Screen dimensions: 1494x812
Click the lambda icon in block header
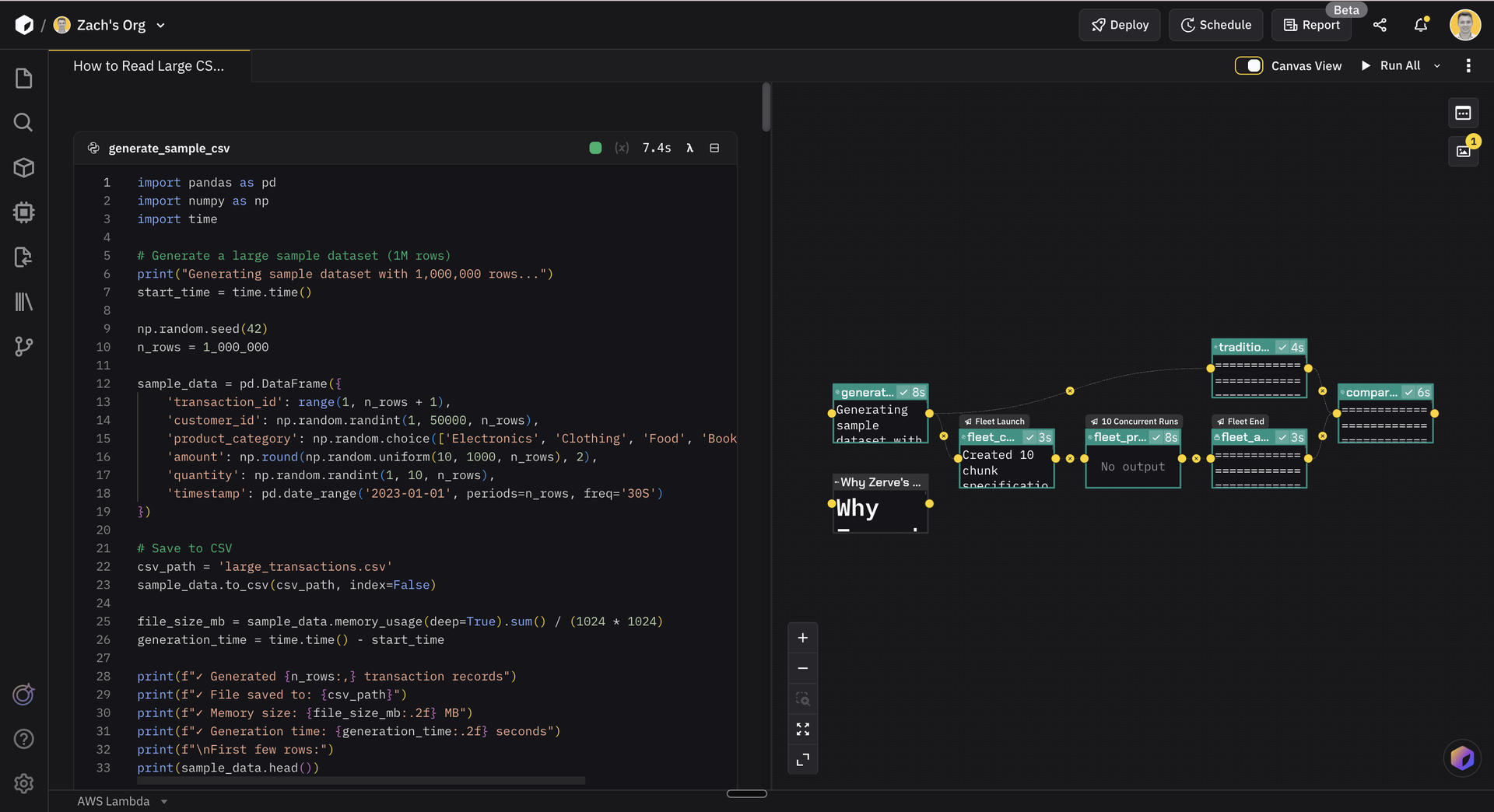pyautogui.click(x=689, y=148)
